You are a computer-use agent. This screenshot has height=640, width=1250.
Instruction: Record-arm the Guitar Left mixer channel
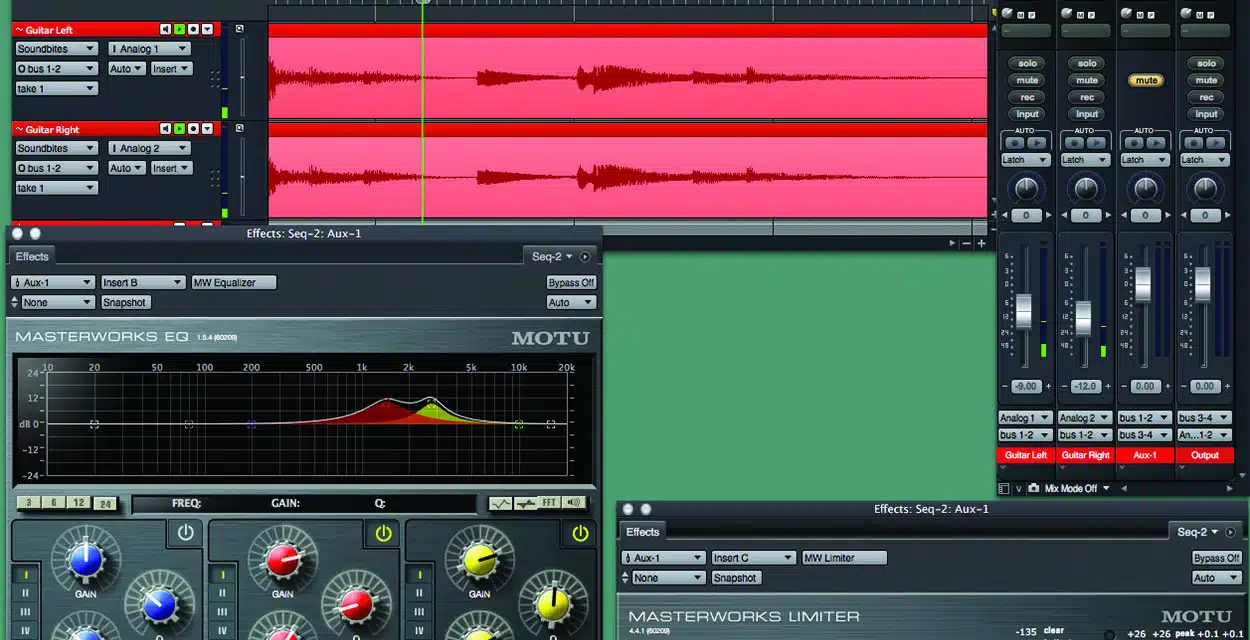(1027, 97)
